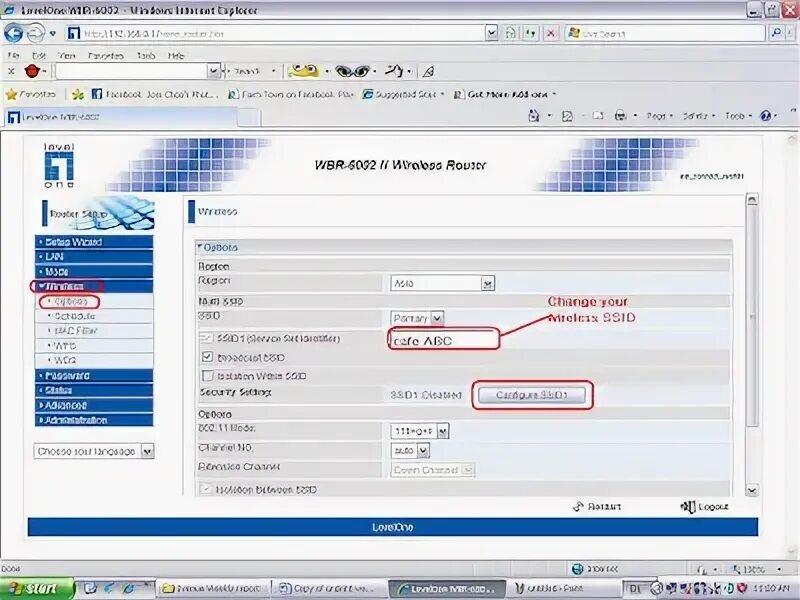Refresh the page with the refresh icon
800x600 pixels.
click(x=530, y=34)
